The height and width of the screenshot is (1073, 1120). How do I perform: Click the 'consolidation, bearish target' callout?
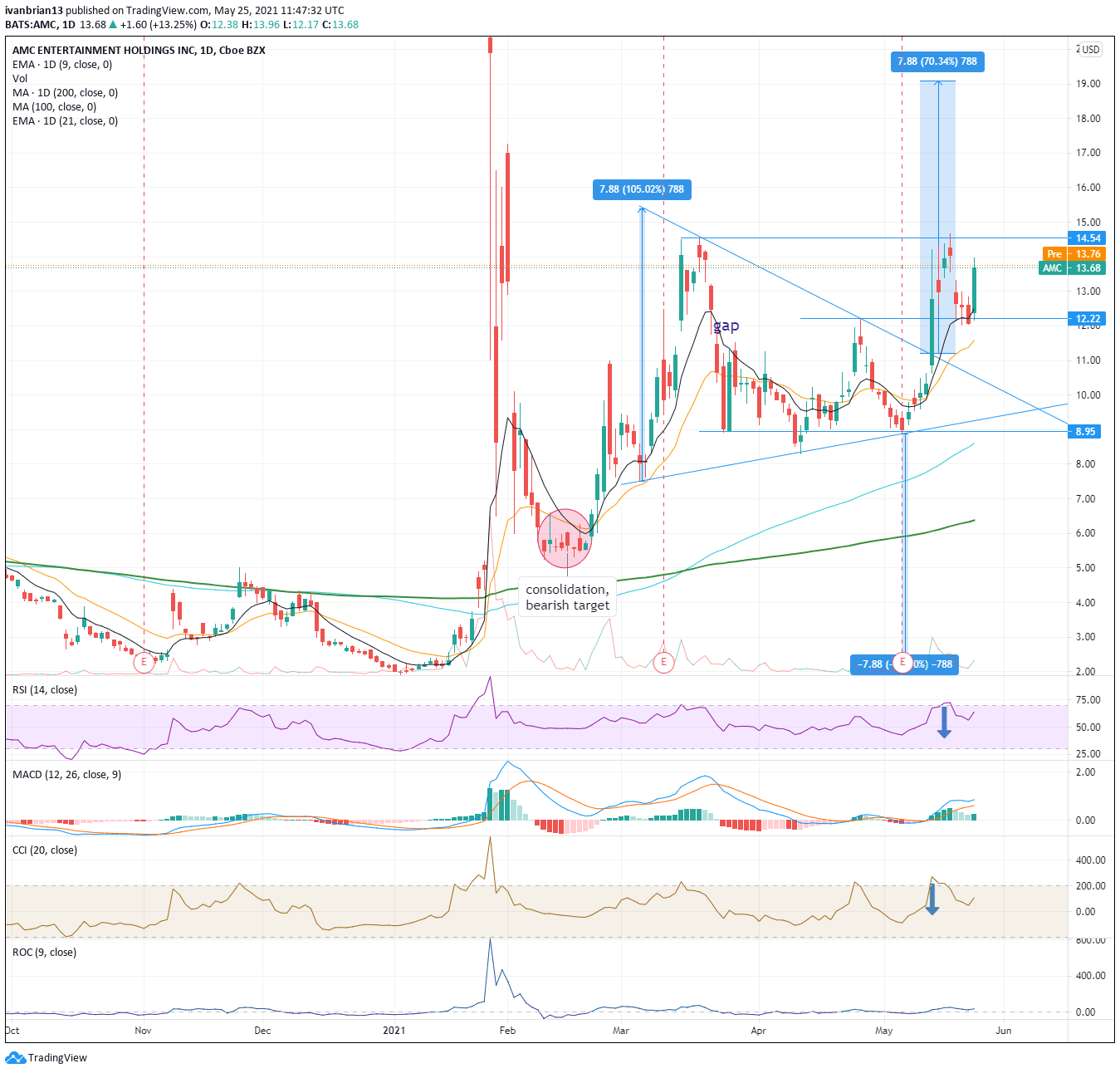tap(568, 597)
